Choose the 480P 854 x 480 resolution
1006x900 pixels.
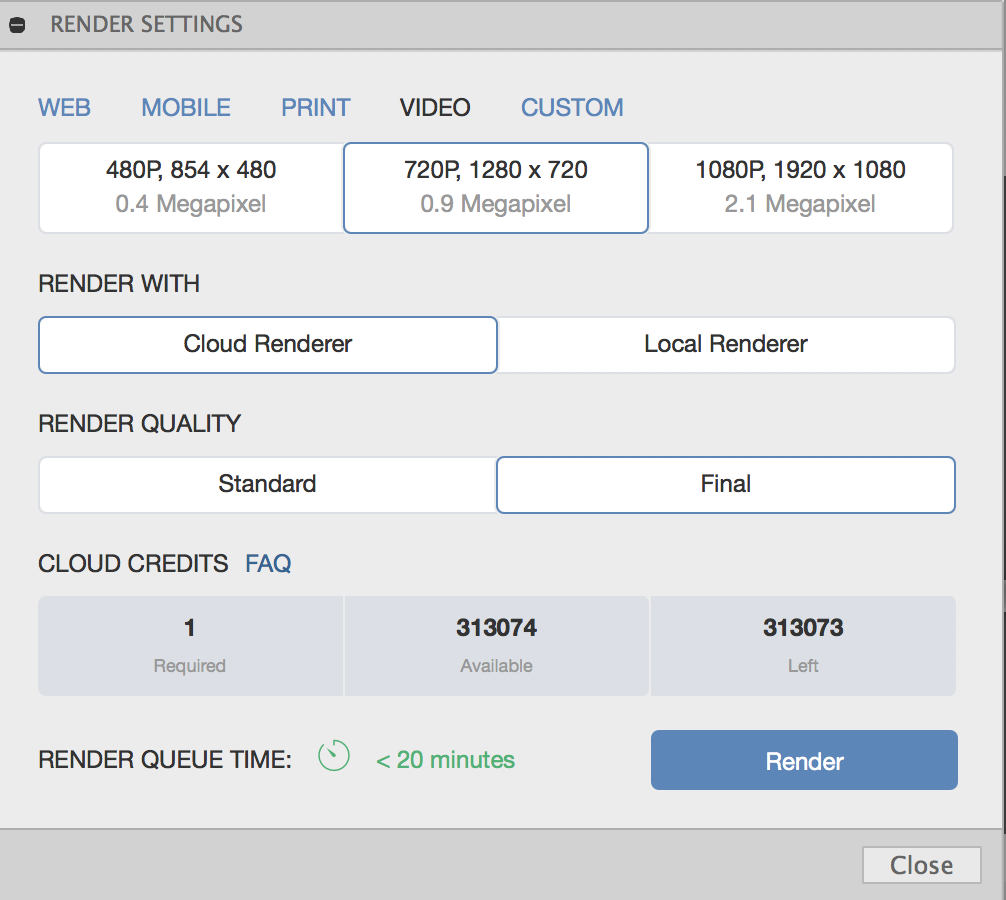(x=191, y=188)
